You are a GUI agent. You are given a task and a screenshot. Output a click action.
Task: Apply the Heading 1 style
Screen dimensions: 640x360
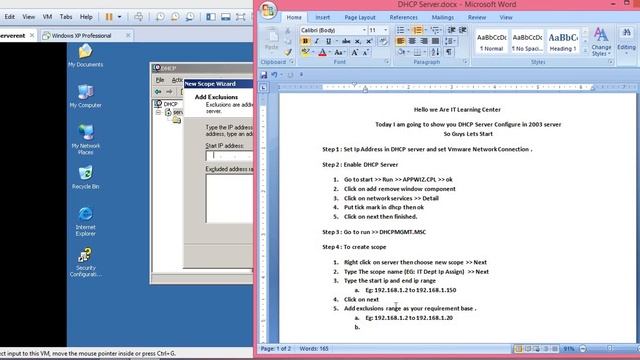(x=562, y=42)
